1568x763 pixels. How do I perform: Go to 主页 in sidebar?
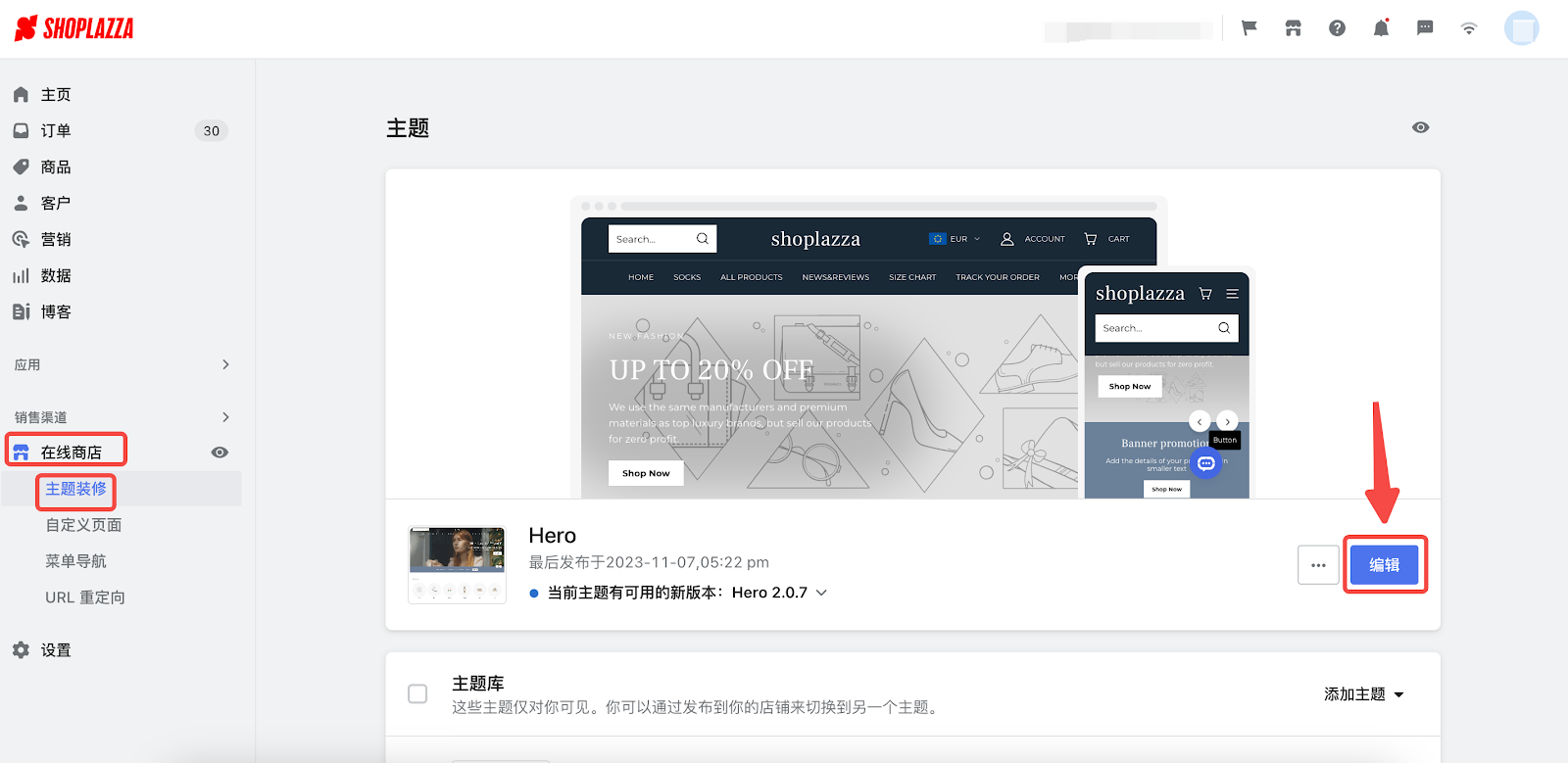pyautogui.click(x=56, y=94)
